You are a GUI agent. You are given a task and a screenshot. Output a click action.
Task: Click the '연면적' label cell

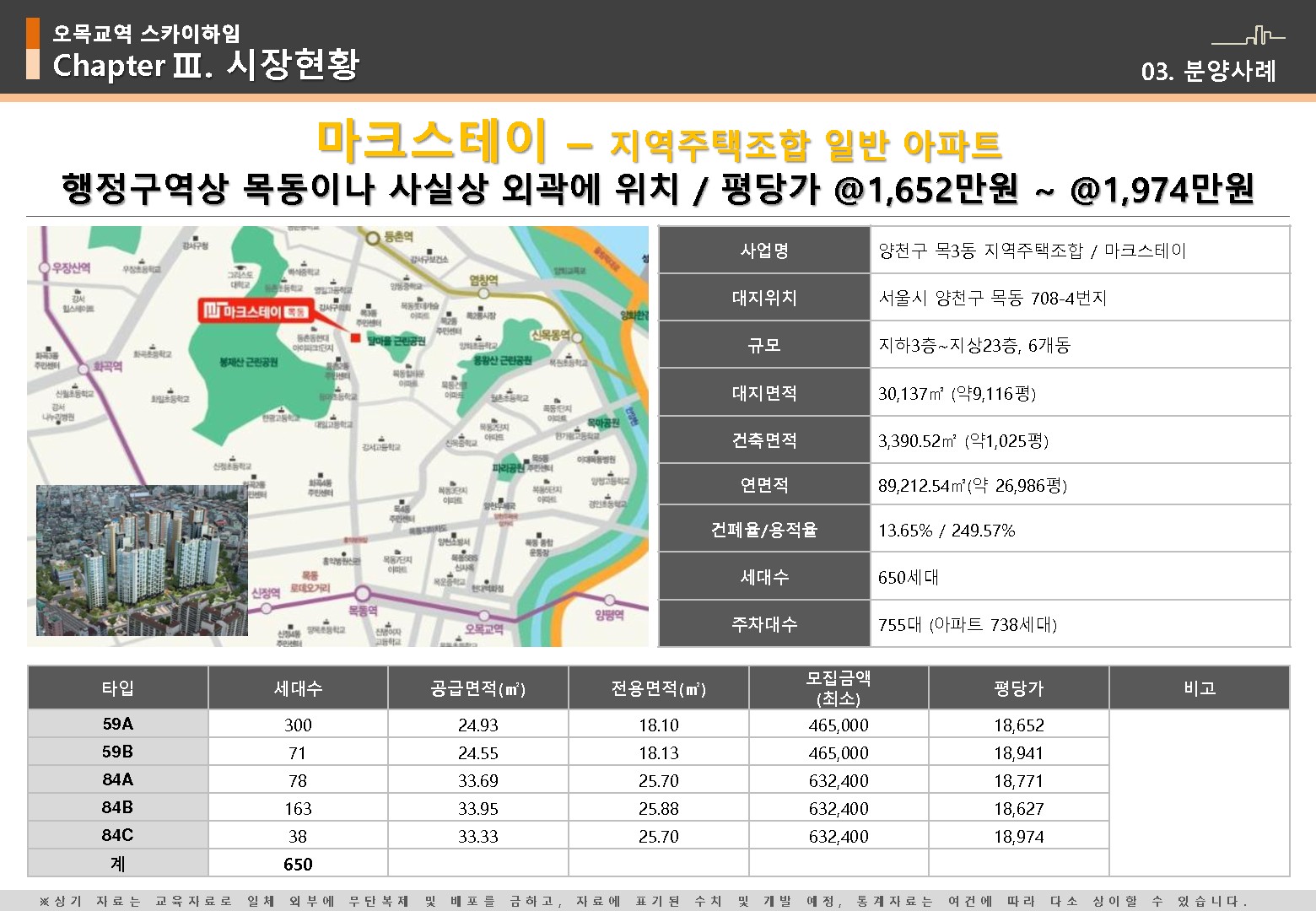[764, 485]
